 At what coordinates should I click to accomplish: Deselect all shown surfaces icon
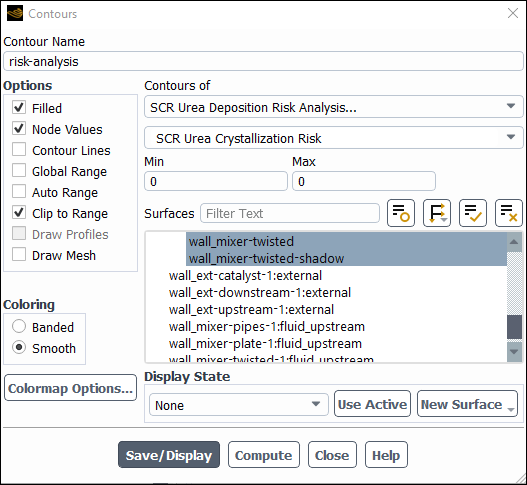[509, 213]
